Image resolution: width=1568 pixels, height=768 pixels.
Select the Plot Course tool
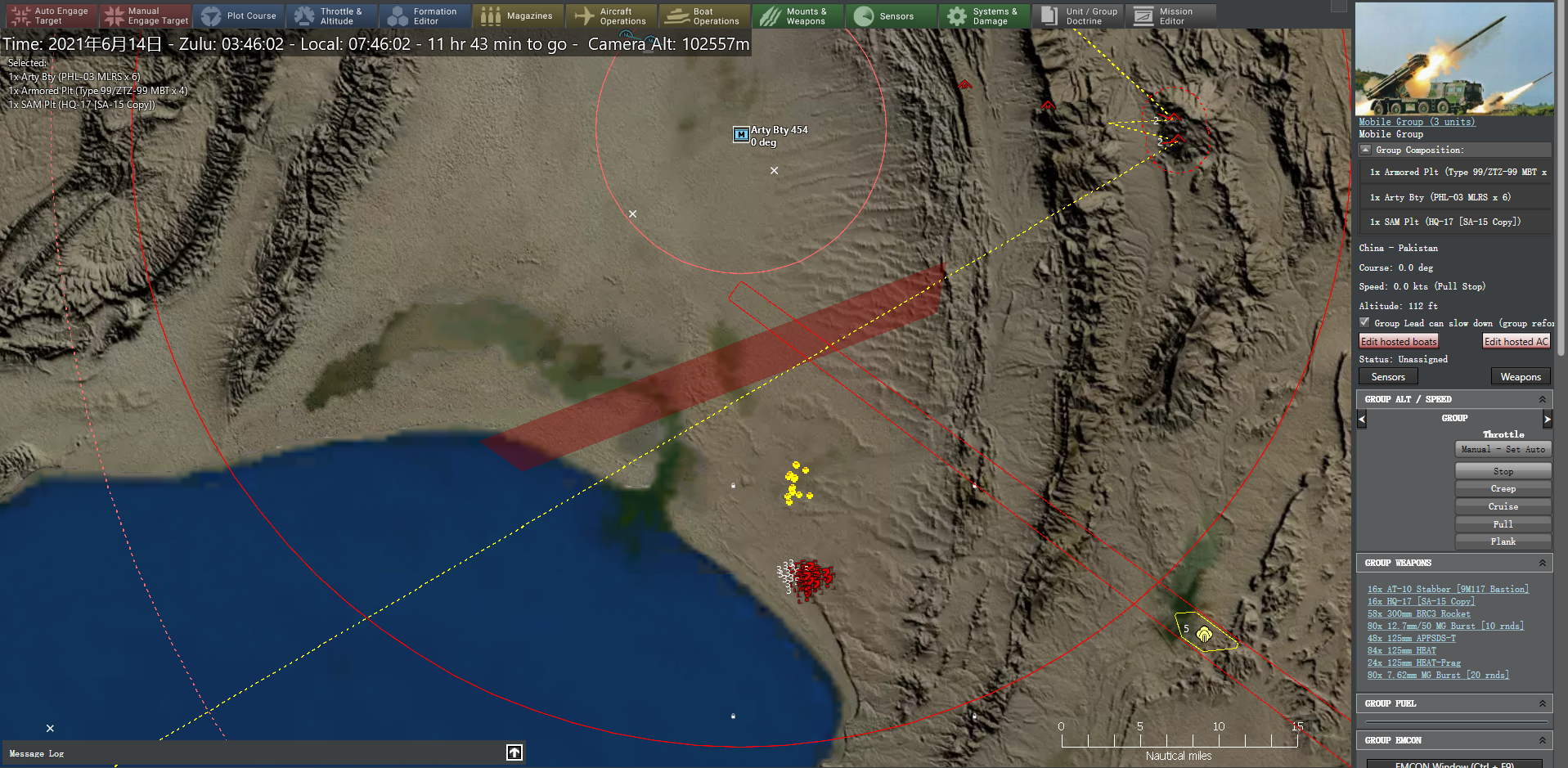(x=240, y=16)
